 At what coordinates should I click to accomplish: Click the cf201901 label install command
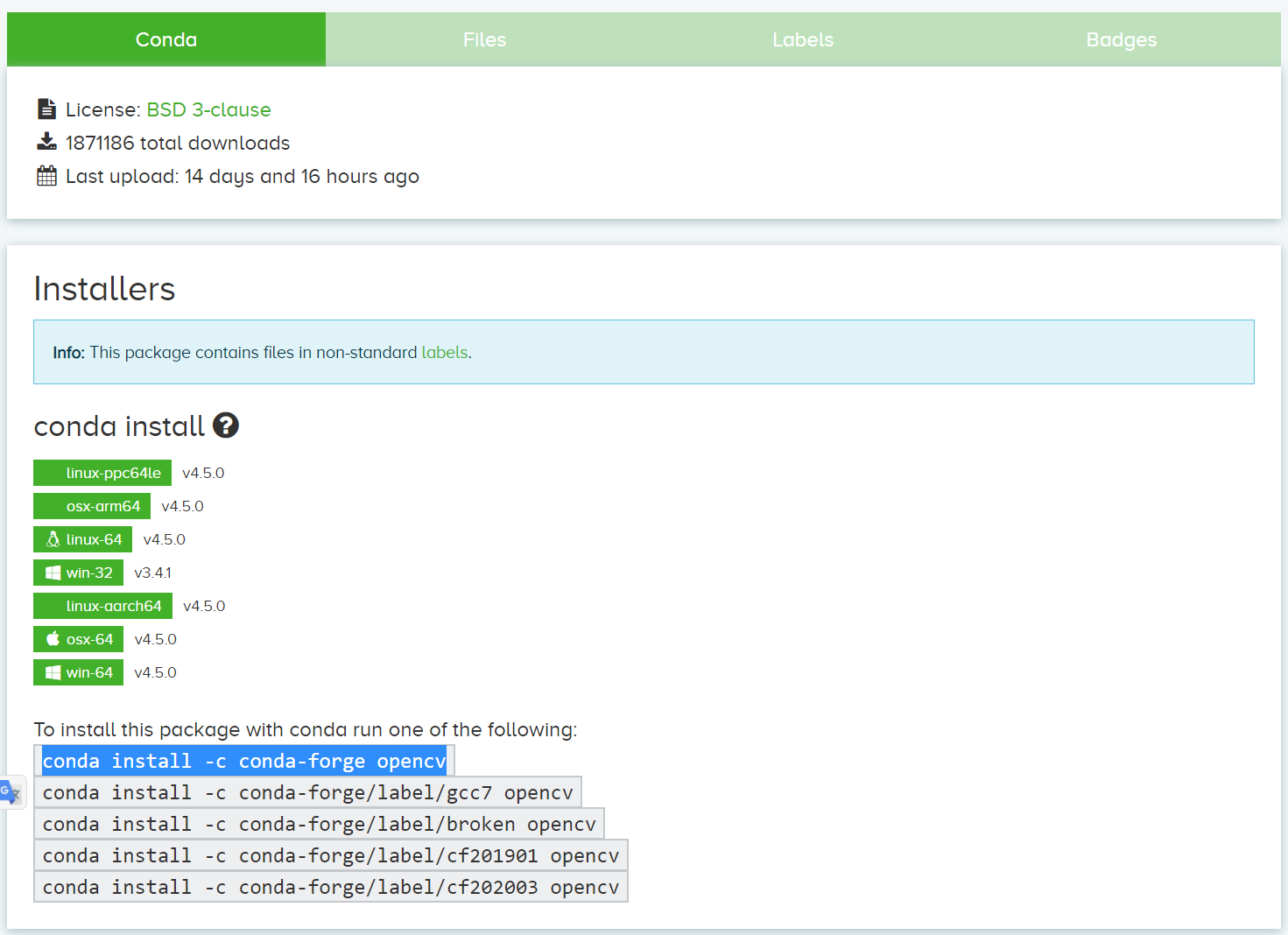click(331, 855)
